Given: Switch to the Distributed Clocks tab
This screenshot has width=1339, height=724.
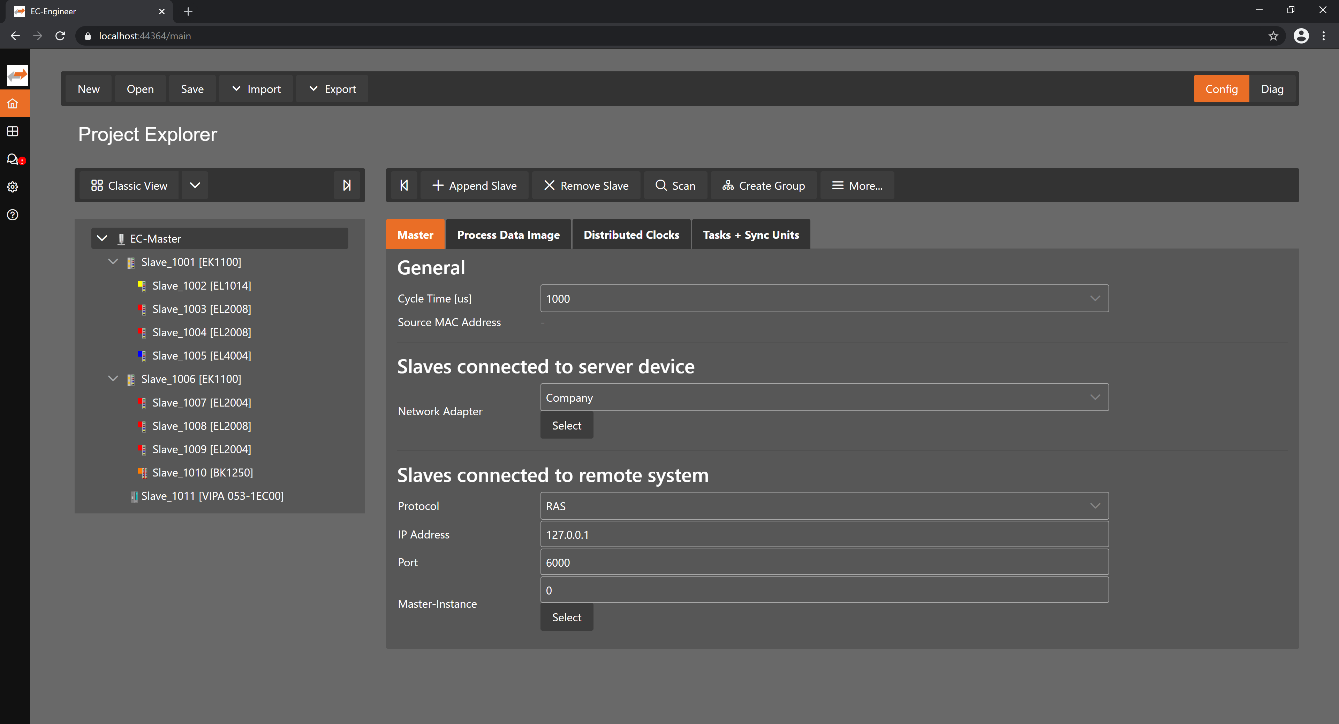Looking at the screenshot, I should point(631,235).
